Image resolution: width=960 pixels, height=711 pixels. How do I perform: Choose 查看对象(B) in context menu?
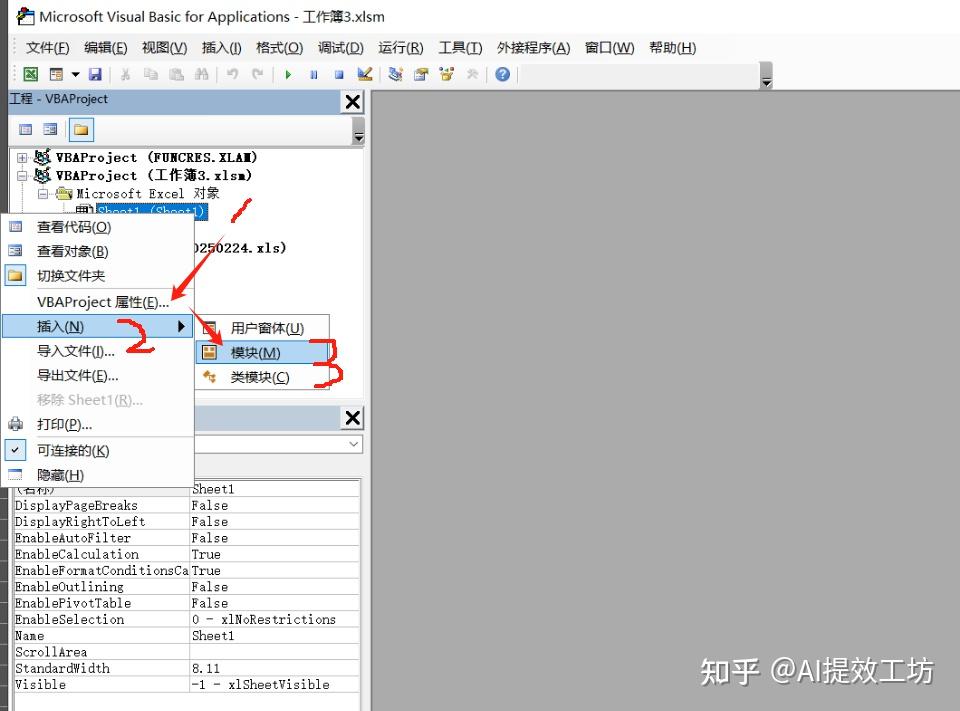tap(98, 252)
